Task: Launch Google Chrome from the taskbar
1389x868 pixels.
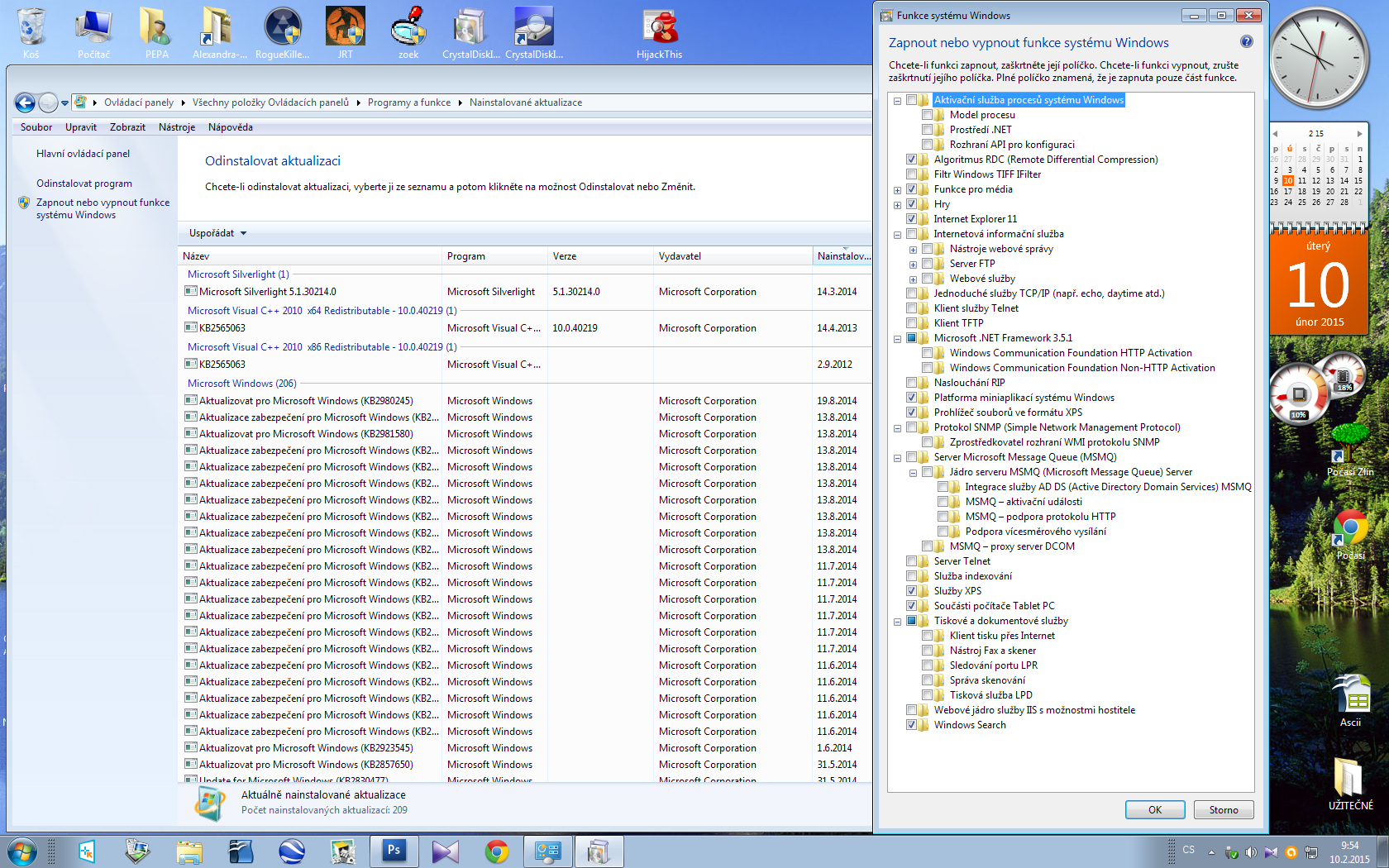Action: click(497, 851)
